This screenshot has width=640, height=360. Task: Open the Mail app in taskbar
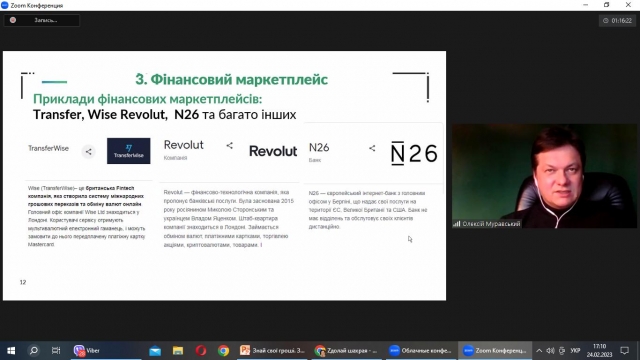155,351
